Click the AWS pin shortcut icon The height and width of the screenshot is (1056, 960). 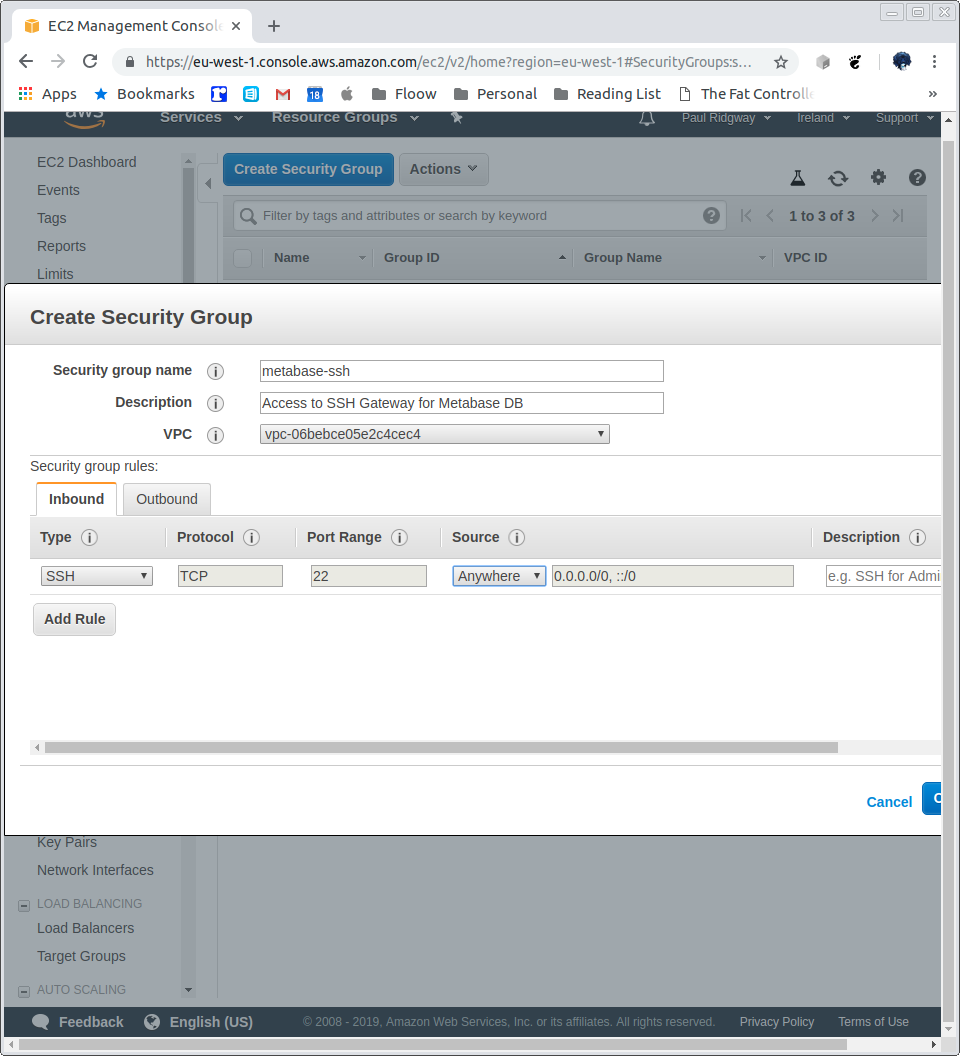click(456, 118)
